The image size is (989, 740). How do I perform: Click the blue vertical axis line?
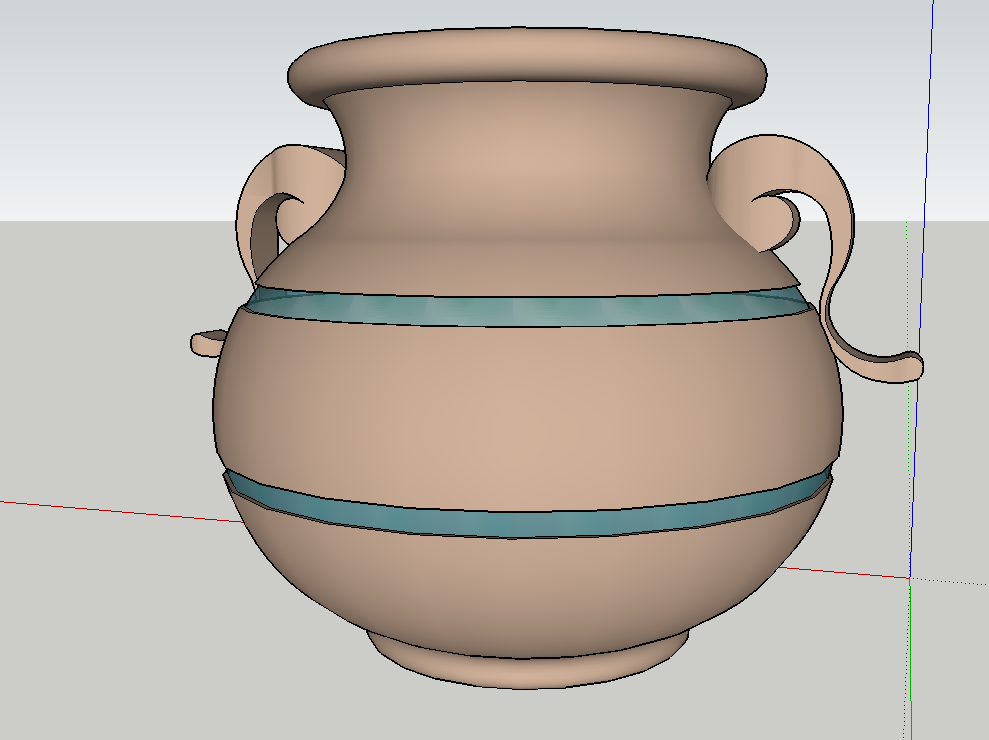pos(922,290)
